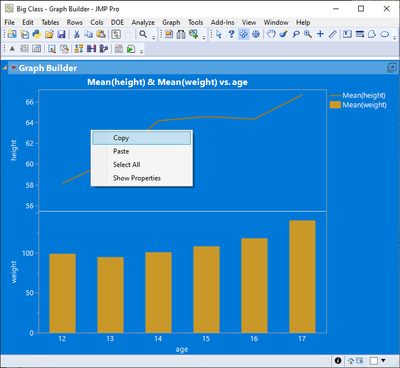Click the weight bar for age 15
Screen dimensions: 400x368
point(206,289)
